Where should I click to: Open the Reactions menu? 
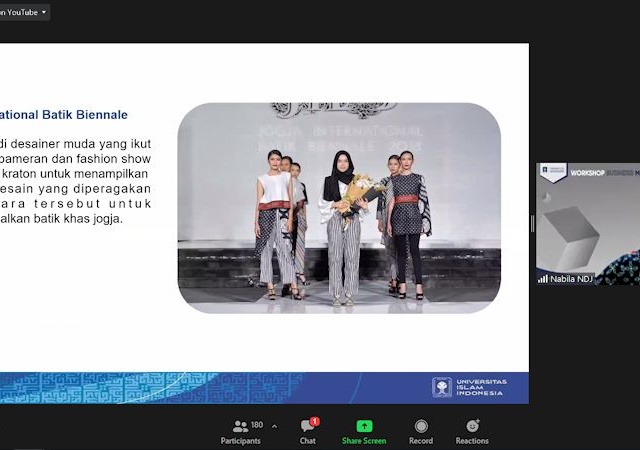point(472,432)
